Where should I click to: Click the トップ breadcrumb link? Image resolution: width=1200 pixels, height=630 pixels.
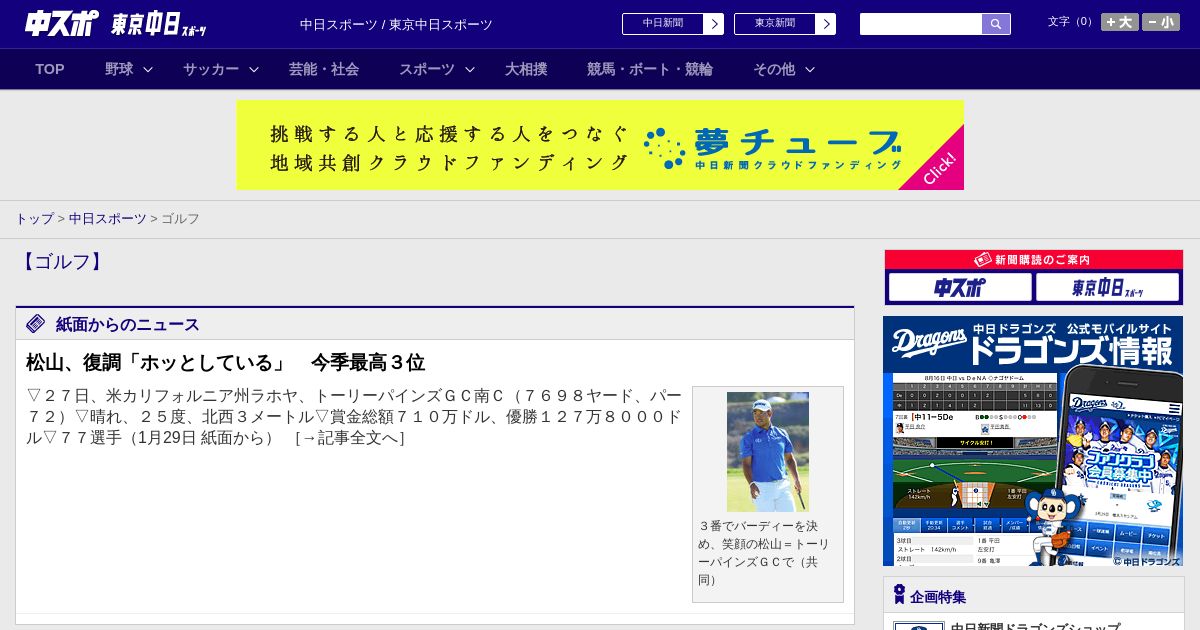pos(34,219)
